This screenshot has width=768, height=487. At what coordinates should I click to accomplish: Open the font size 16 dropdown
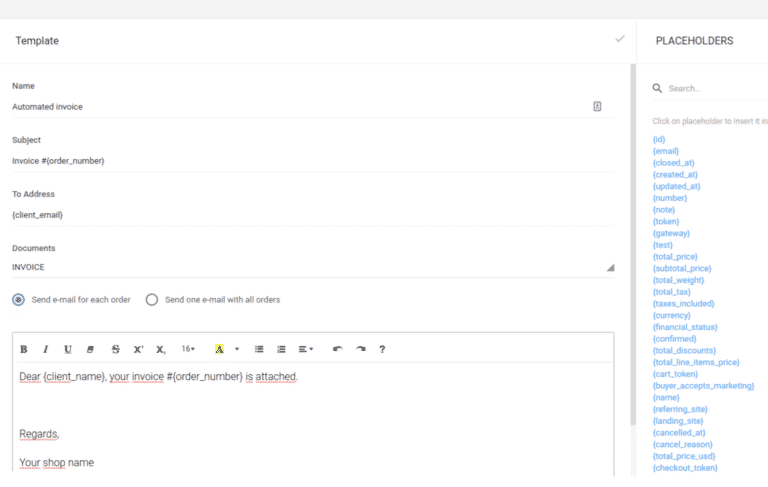pyautogui.click(x=188, y=349)
